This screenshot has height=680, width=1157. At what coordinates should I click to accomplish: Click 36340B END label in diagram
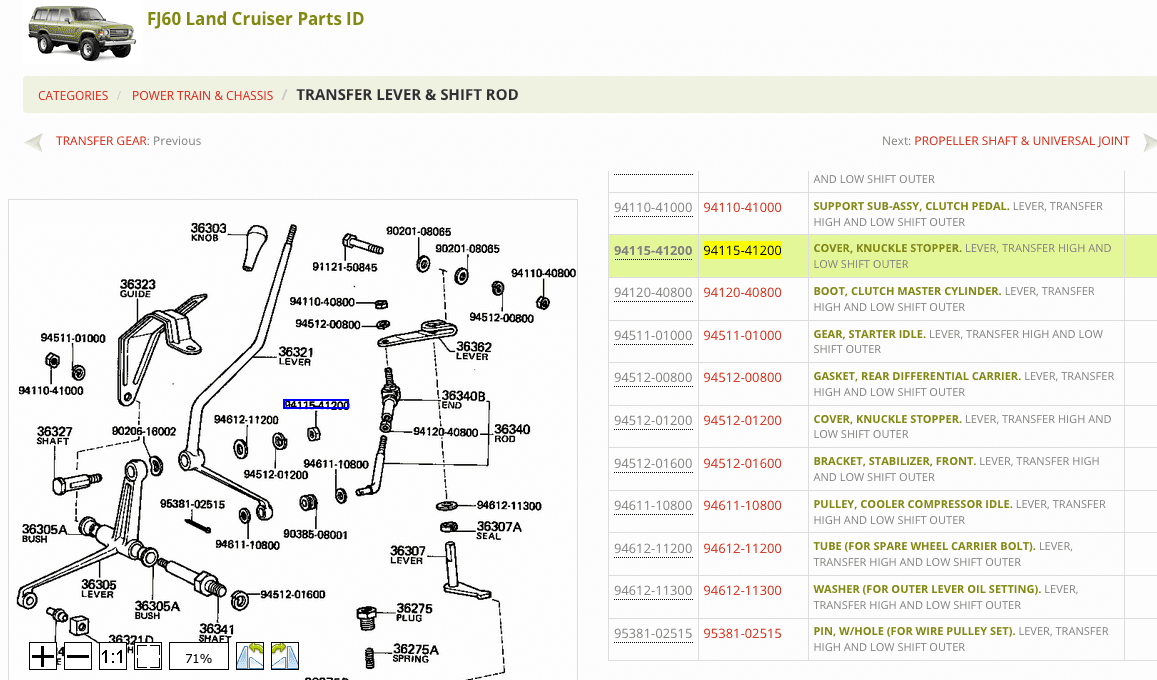point(463,400)
